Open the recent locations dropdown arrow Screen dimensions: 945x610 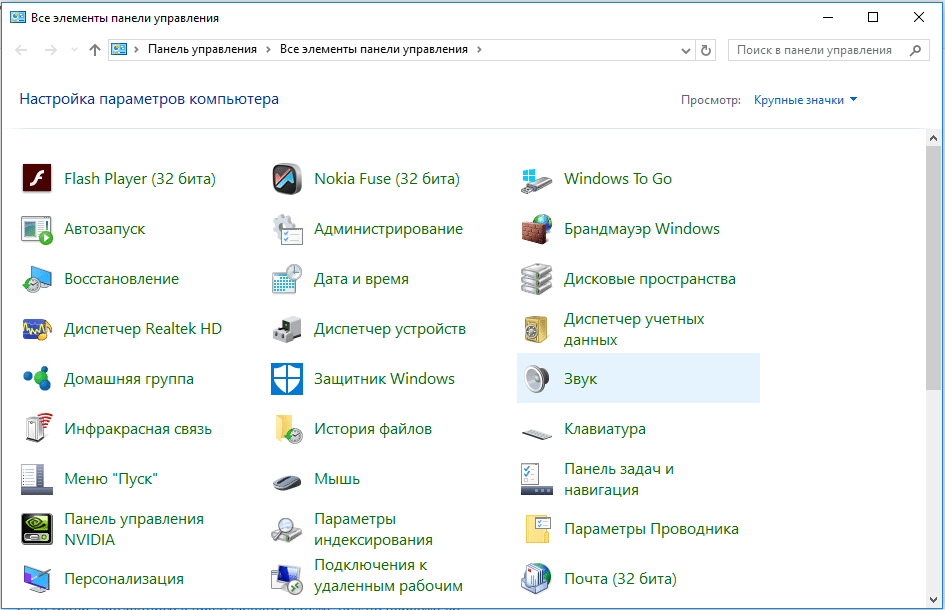(x=74, y=50)
